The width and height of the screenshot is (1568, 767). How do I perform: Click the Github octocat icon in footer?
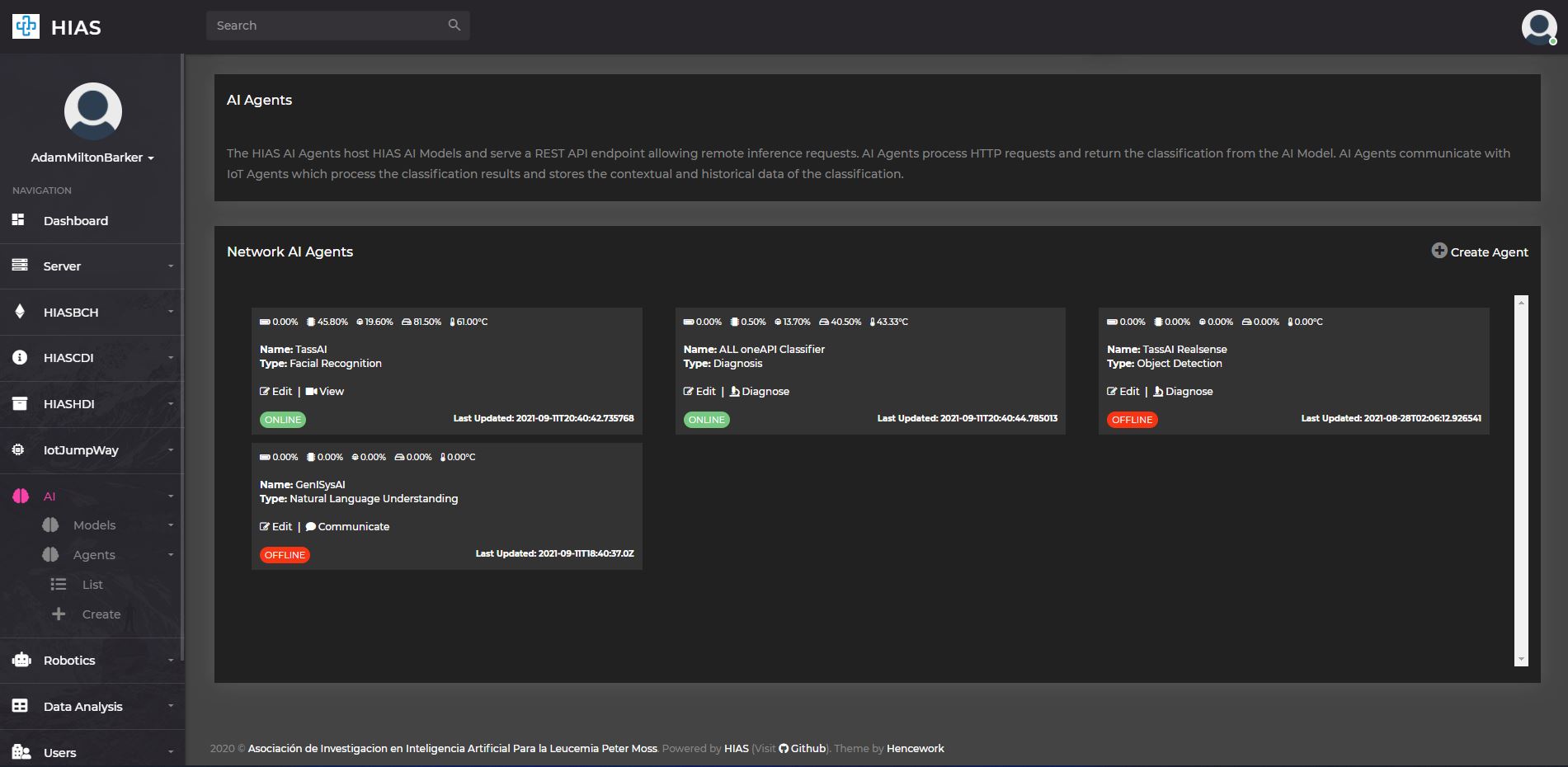pyautogui.click(x=784, y=749)
